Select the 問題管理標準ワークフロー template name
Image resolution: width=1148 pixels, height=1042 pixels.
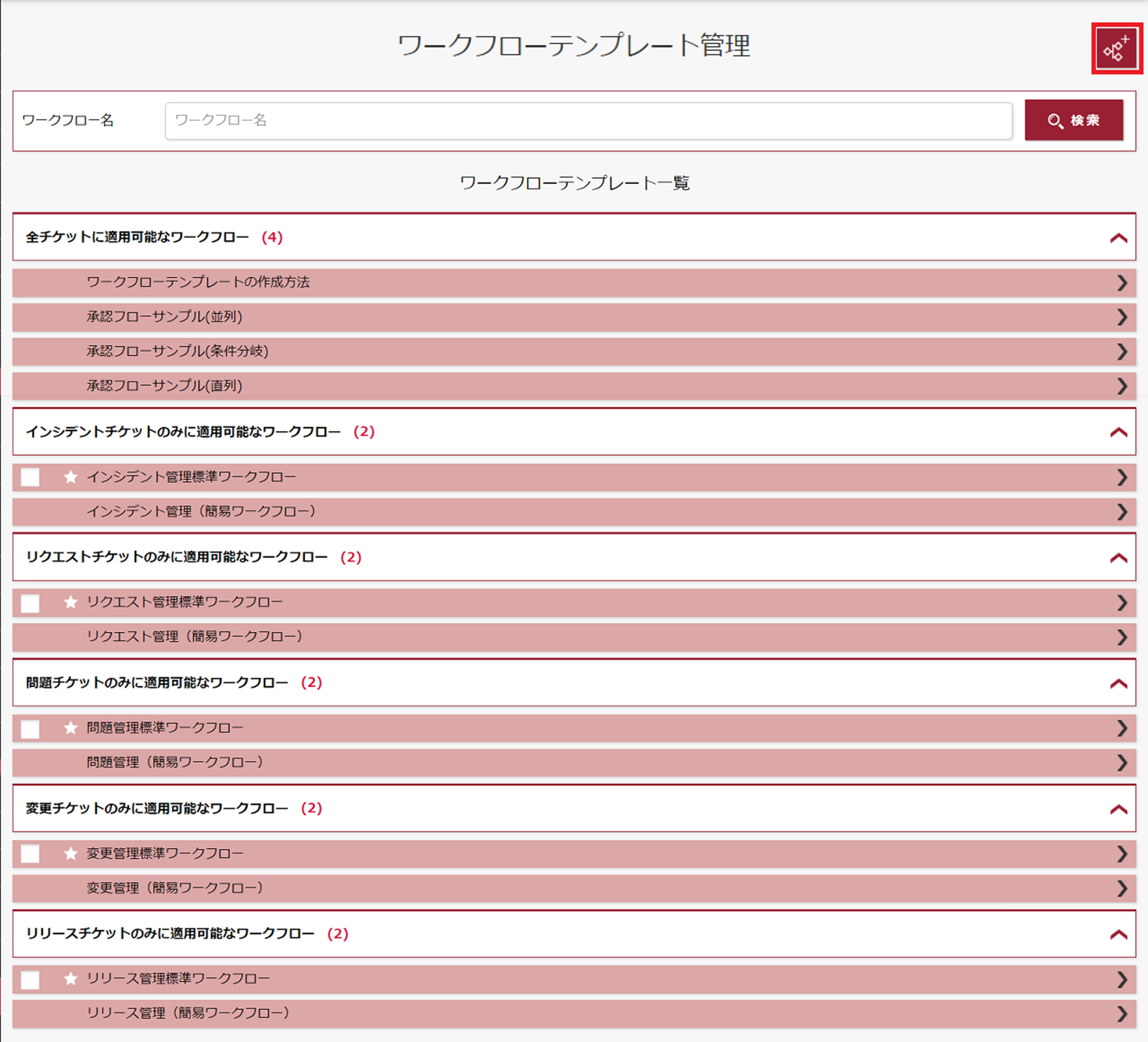[x=165, y=728]
